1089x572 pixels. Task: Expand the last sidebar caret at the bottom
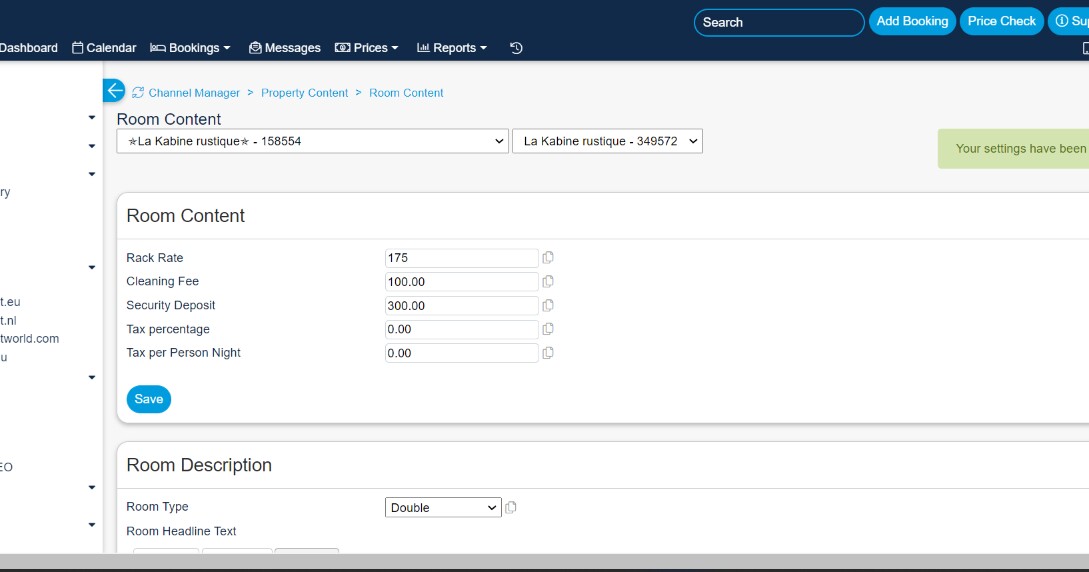(92, 525)
